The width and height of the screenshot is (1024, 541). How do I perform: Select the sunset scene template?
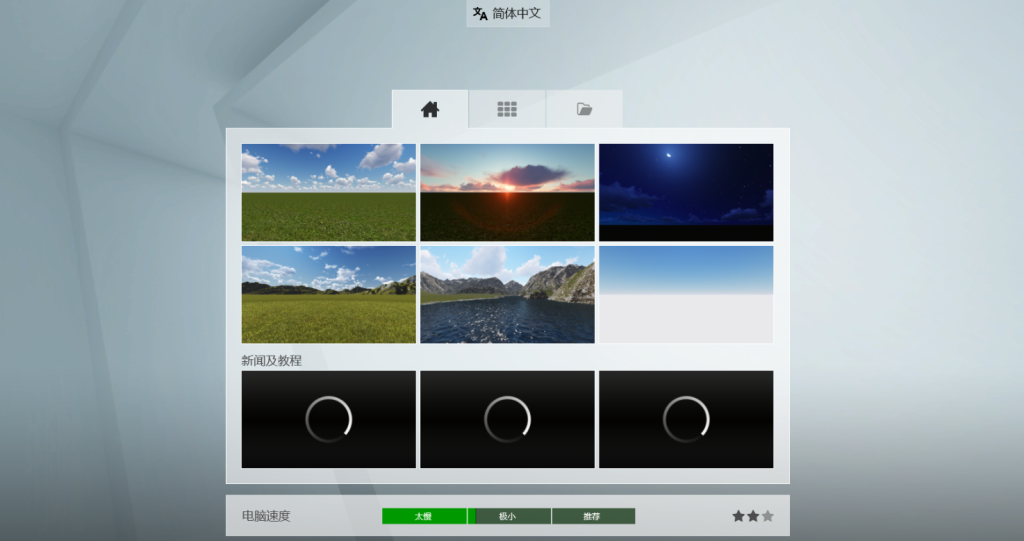[507, 192]
